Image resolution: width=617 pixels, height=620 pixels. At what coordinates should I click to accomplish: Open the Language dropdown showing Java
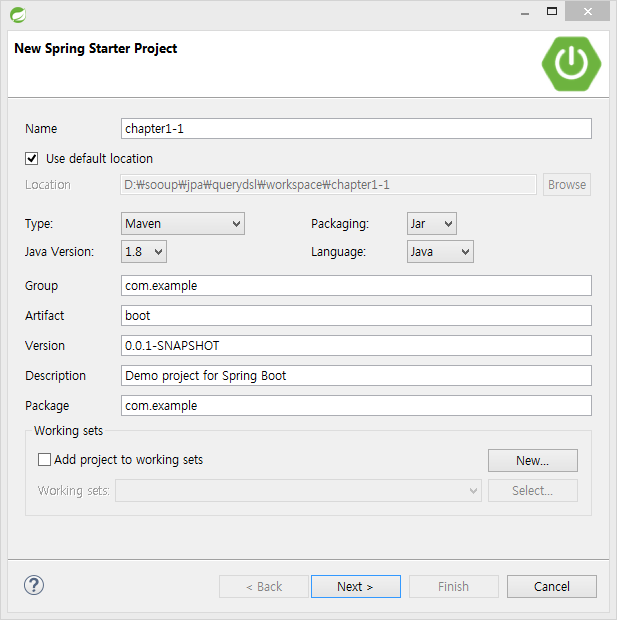(440, 251)
